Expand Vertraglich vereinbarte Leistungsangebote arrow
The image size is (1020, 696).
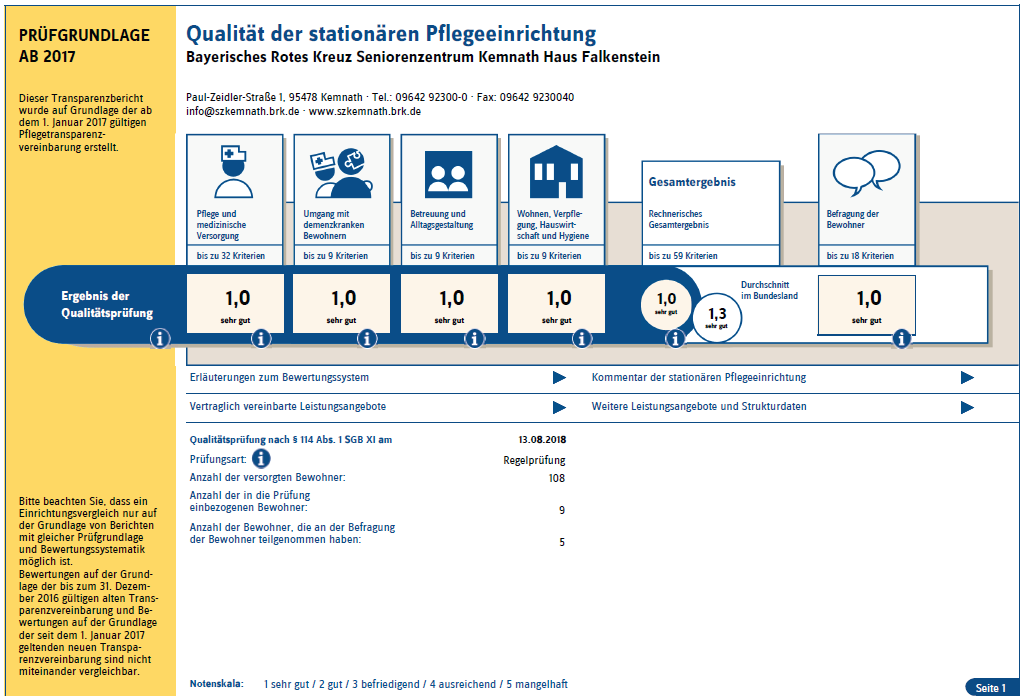pos(559,407)
